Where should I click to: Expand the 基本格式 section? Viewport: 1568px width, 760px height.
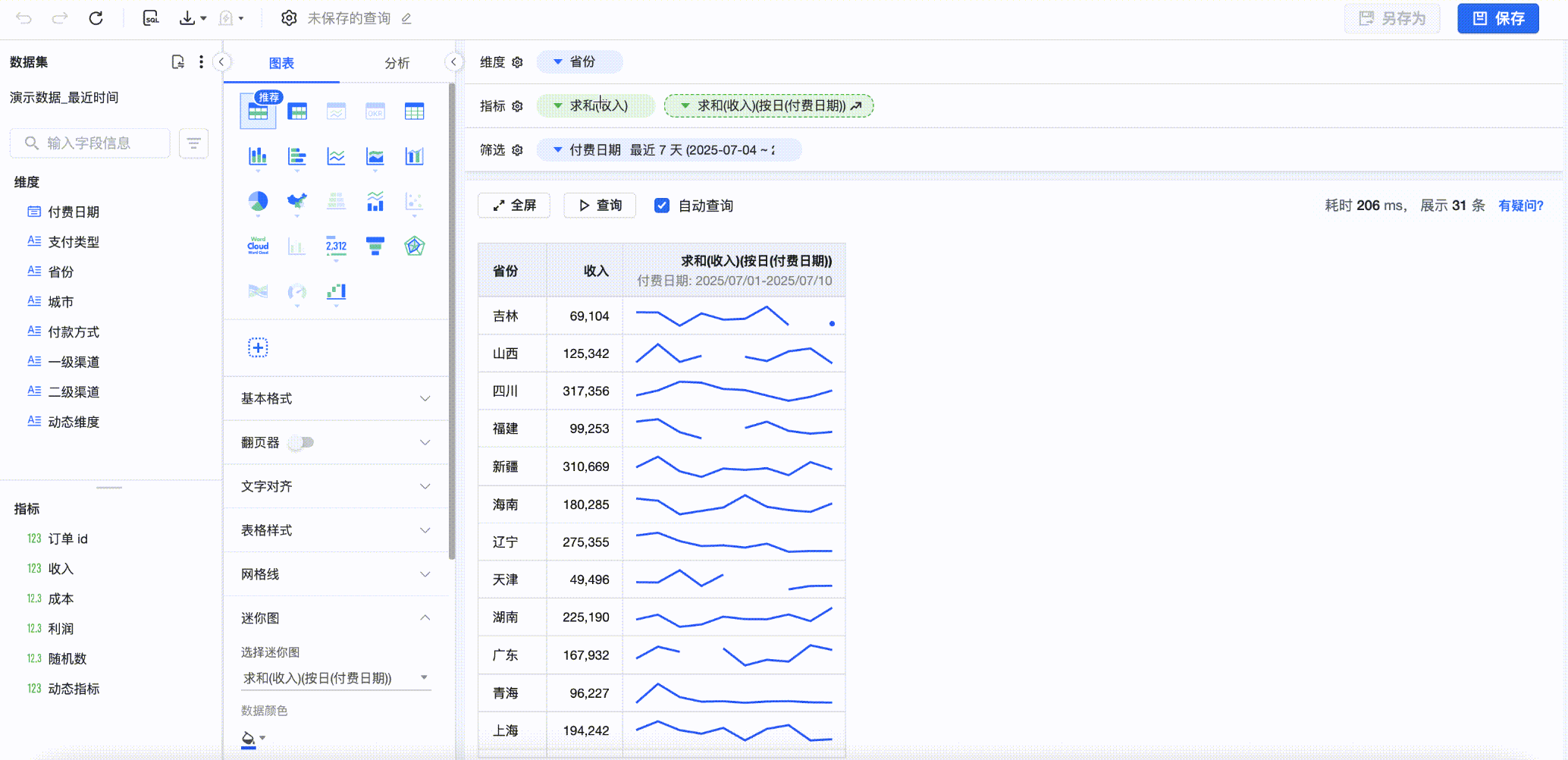click(335, 398)
